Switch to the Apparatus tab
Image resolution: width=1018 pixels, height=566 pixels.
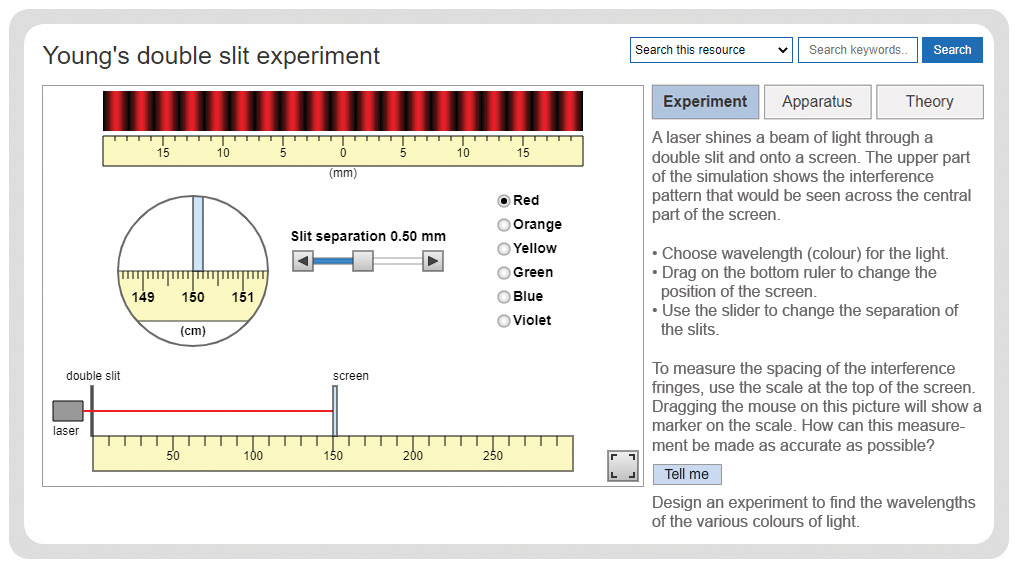(817, 102)
